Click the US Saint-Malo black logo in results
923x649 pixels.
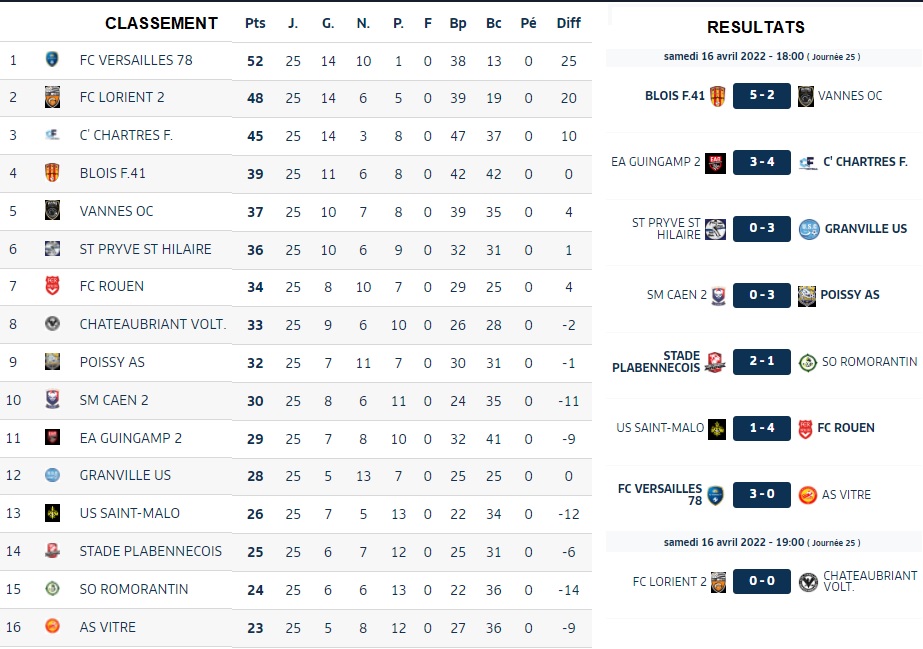click(x=716, y=429)
